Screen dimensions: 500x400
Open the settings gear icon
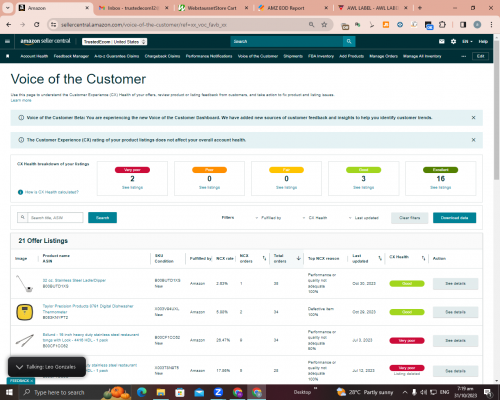point(453,41)
